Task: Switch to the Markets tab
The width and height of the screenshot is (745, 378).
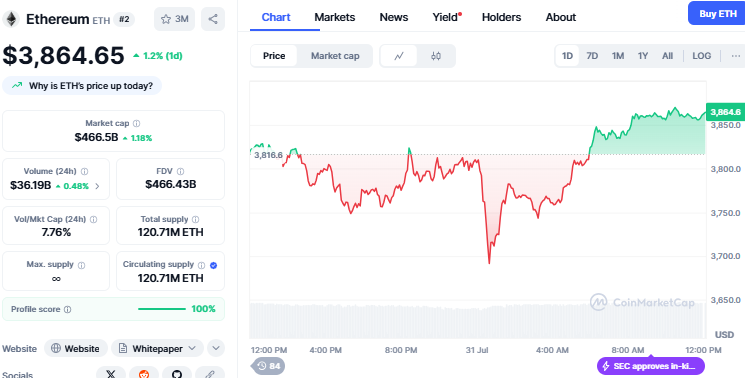Action: tap(334, 17)
